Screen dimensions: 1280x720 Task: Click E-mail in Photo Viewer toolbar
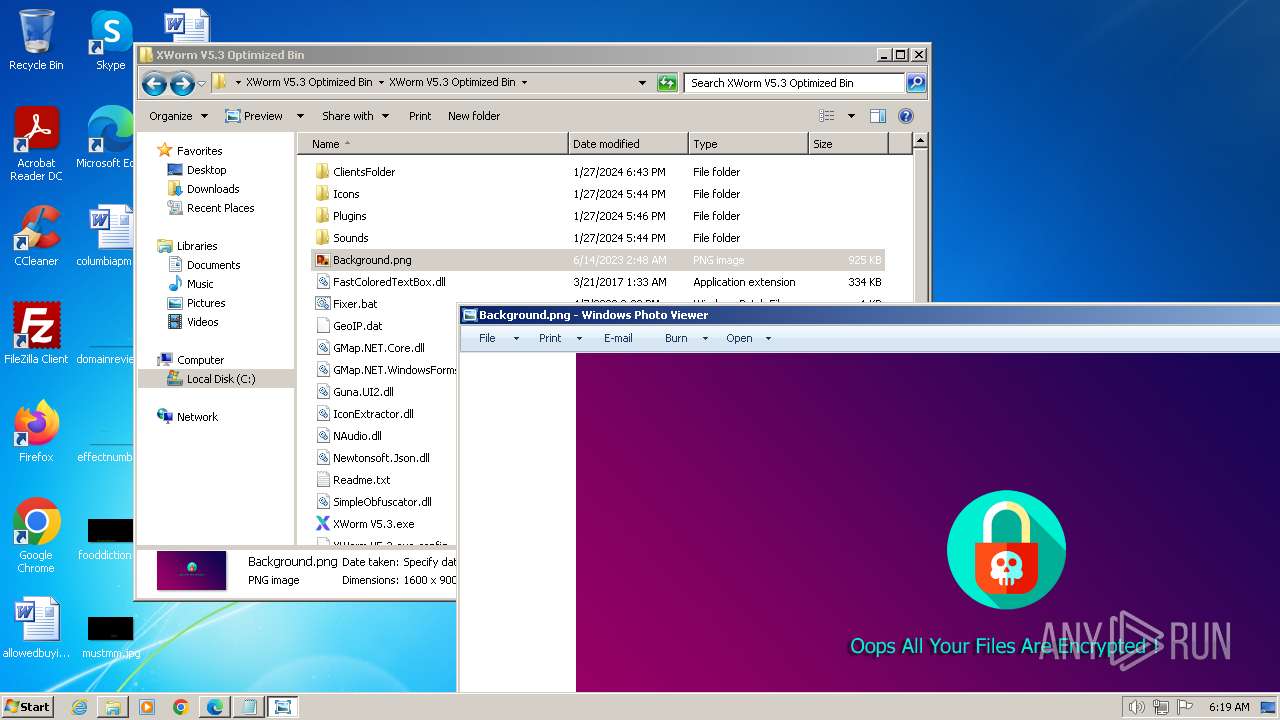click(x=618, y=338)
